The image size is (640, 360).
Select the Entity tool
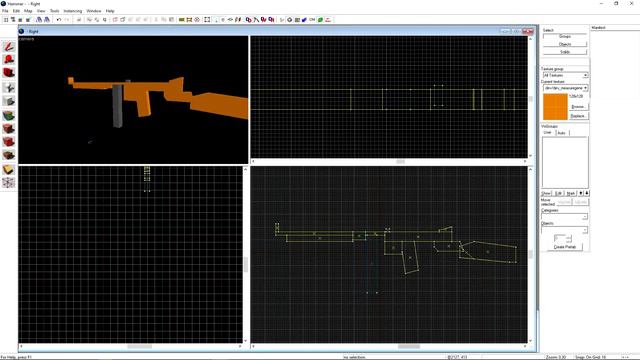pyautogui.click(x=9, y=87)
